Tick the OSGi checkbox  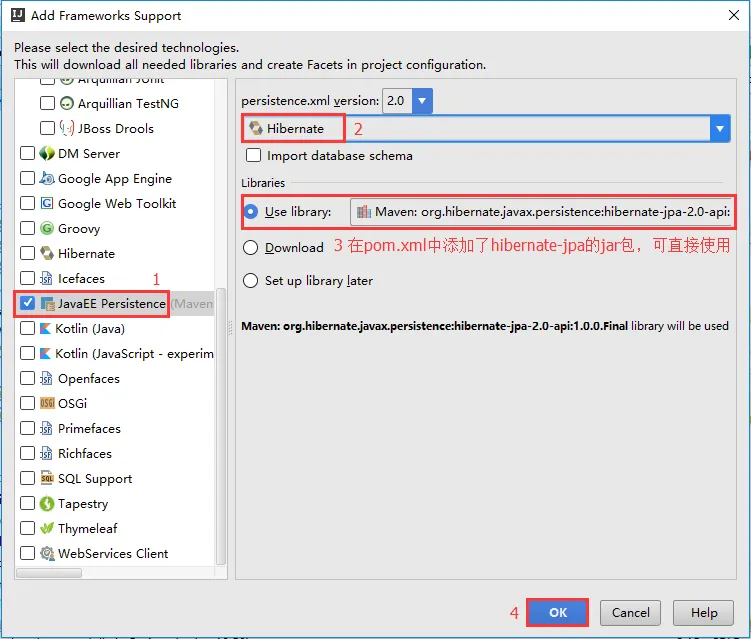(x=27, y=403)
